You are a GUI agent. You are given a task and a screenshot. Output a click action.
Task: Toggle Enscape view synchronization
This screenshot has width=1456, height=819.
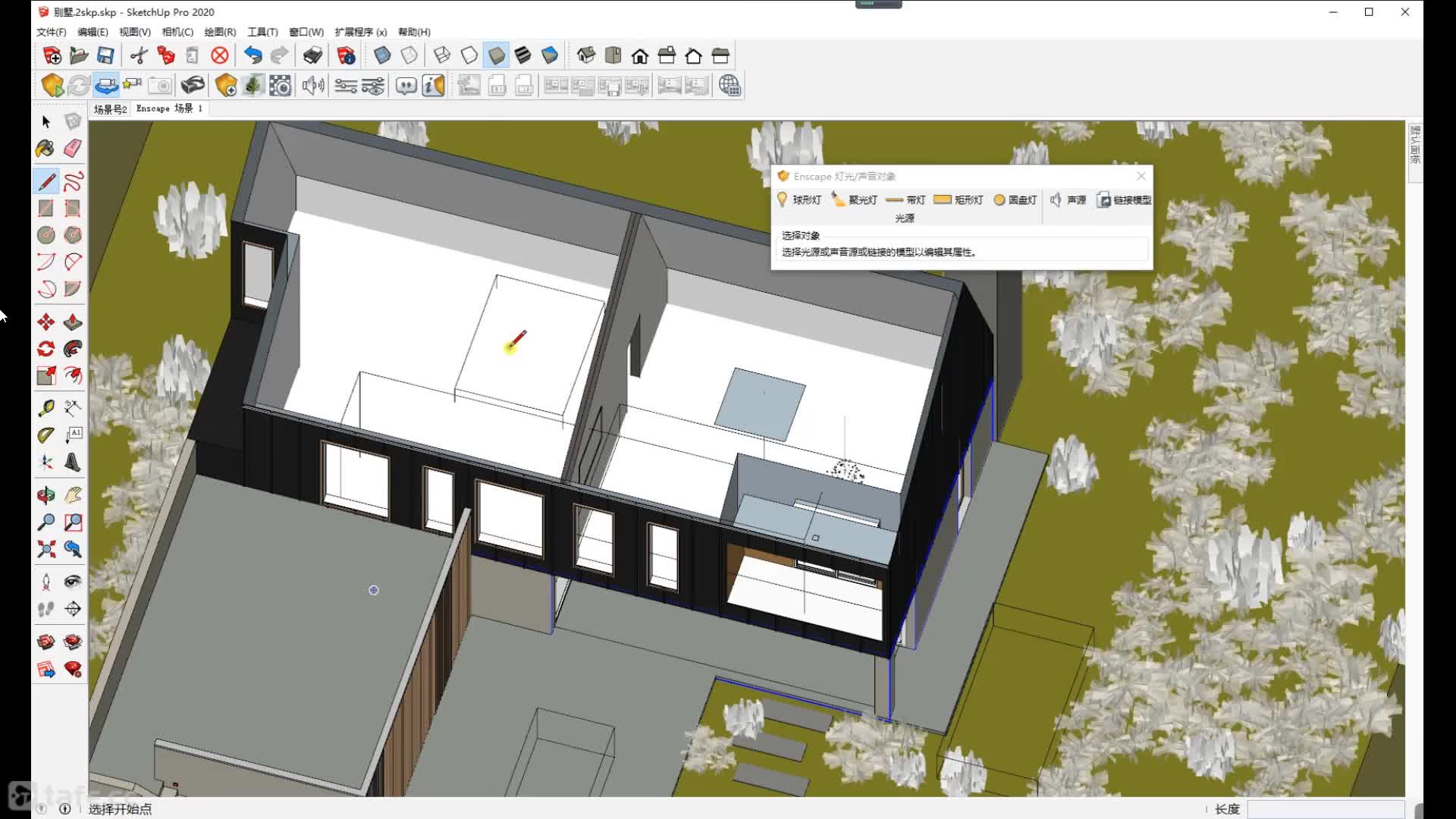coord(106,86)
